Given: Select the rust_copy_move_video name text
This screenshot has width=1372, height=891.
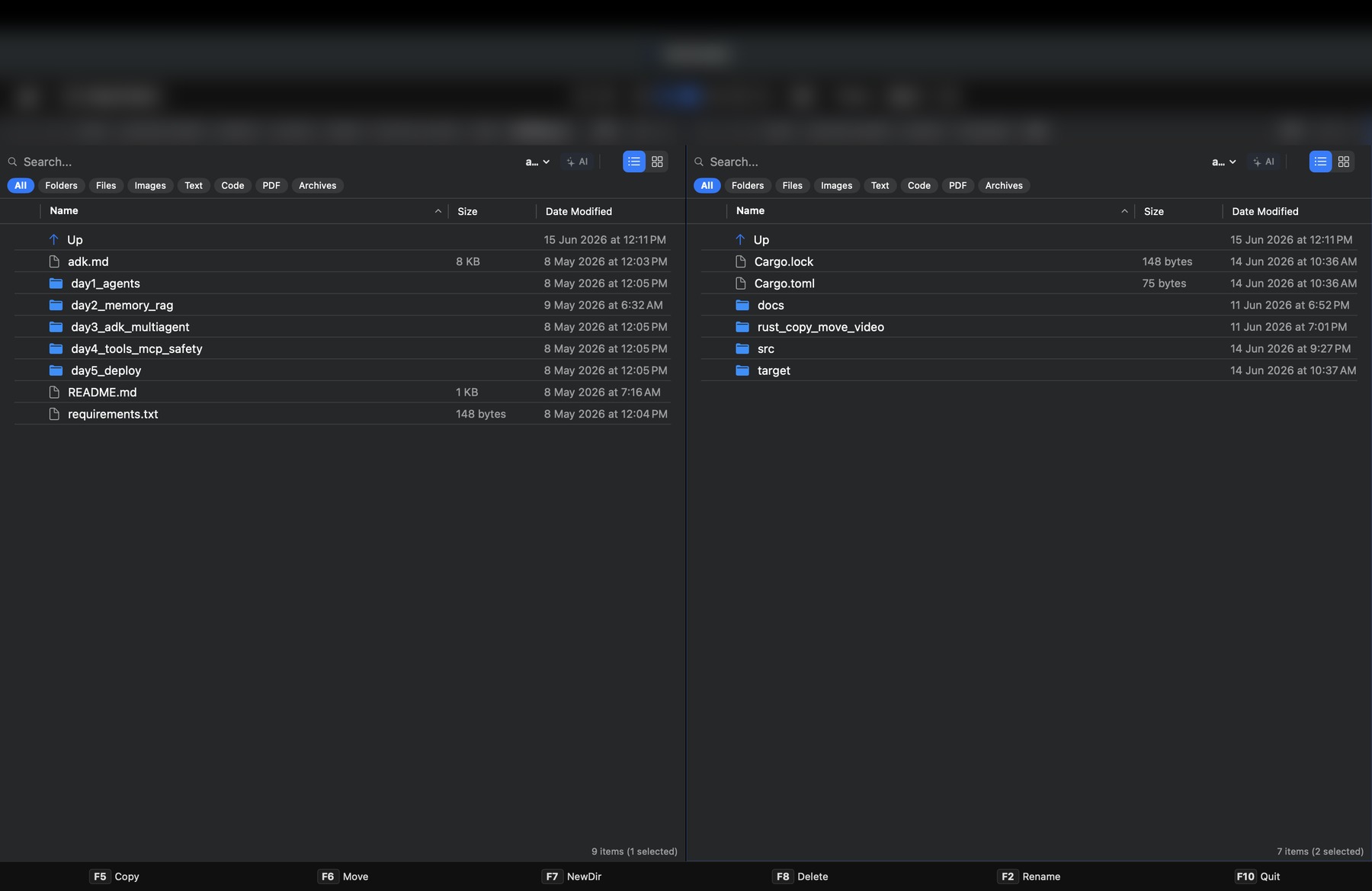Looking at the screenshot, I should click(x=821, y=327).
